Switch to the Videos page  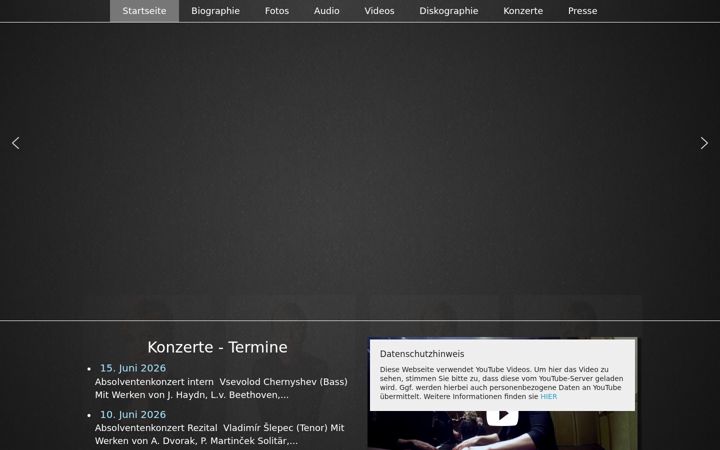379,11
